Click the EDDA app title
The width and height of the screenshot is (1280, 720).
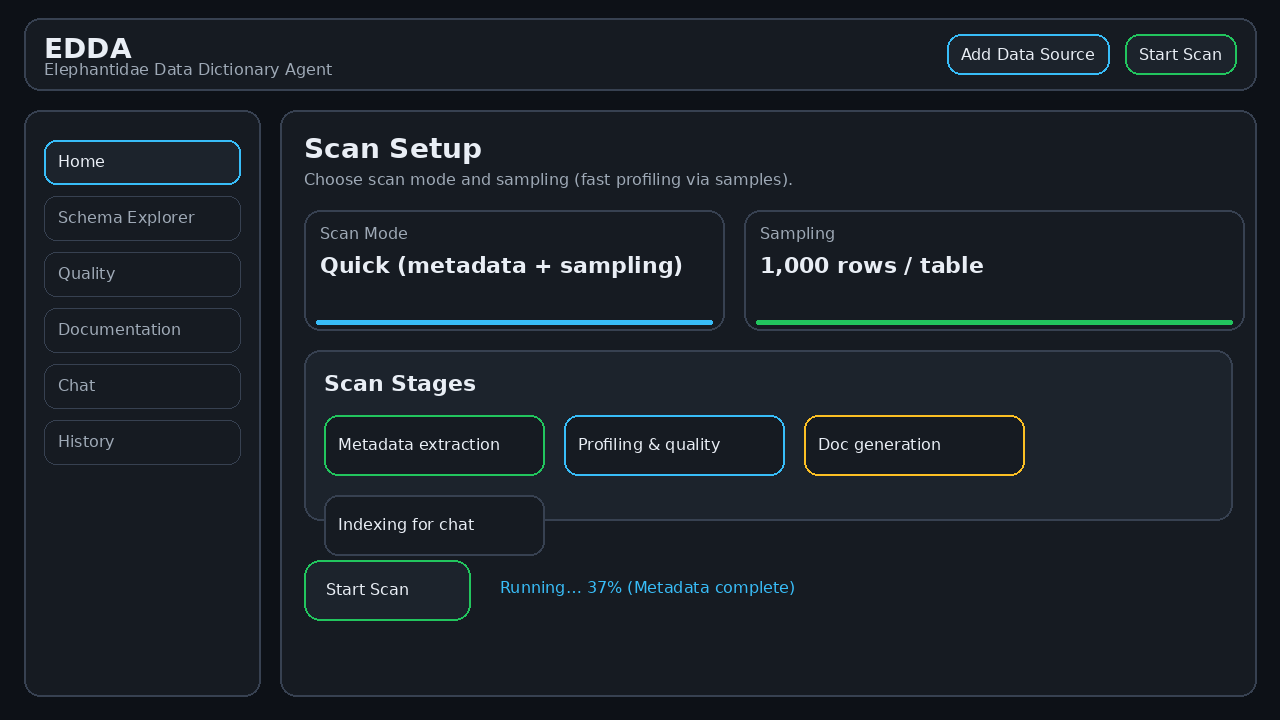88,49
